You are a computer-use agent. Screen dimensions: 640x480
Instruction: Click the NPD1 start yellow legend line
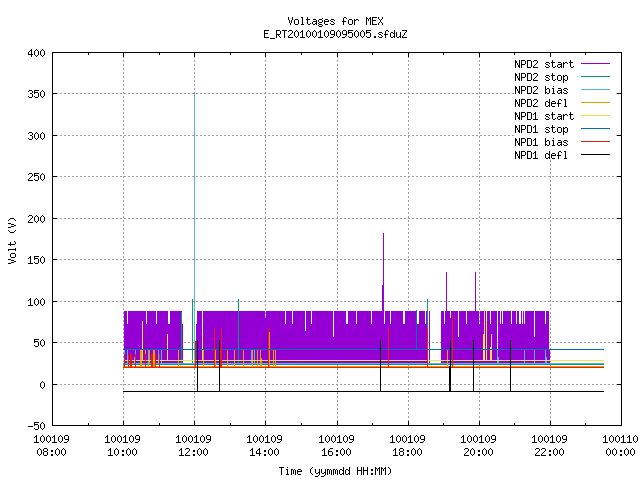[x=595, y=116]
